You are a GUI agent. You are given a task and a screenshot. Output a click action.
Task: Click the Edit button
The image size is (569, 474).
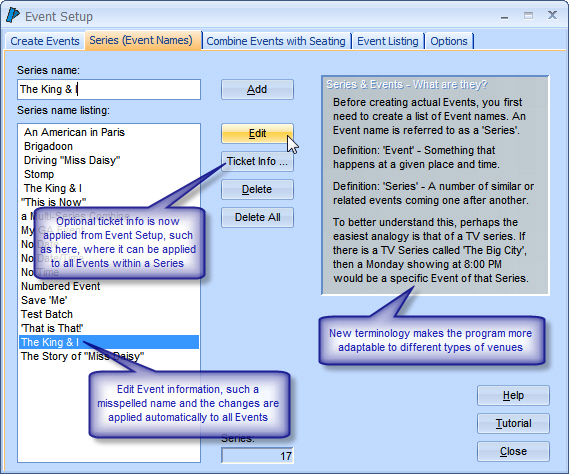(x=257, y=133)
